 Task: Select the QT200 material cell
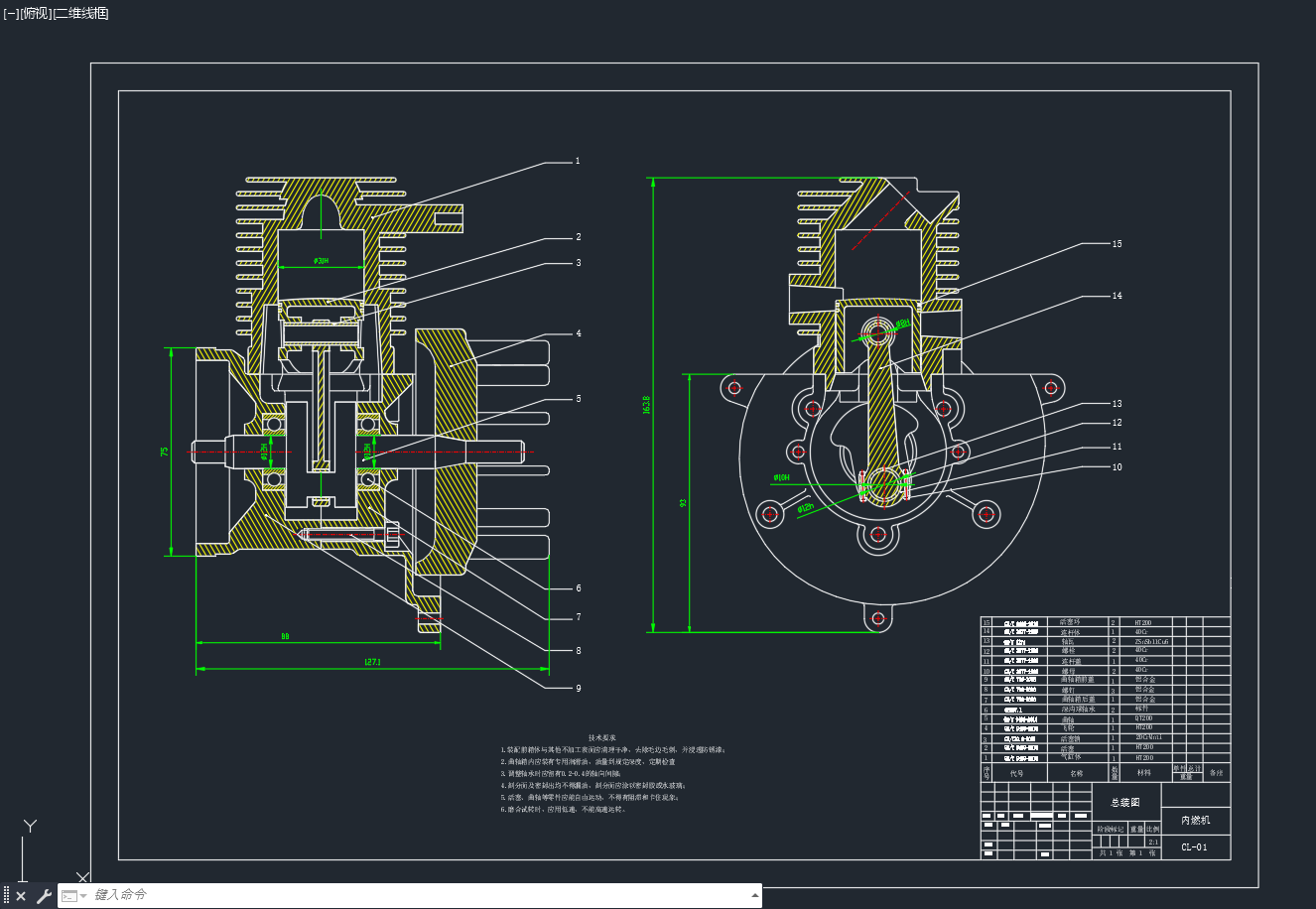click(1144, 718)
